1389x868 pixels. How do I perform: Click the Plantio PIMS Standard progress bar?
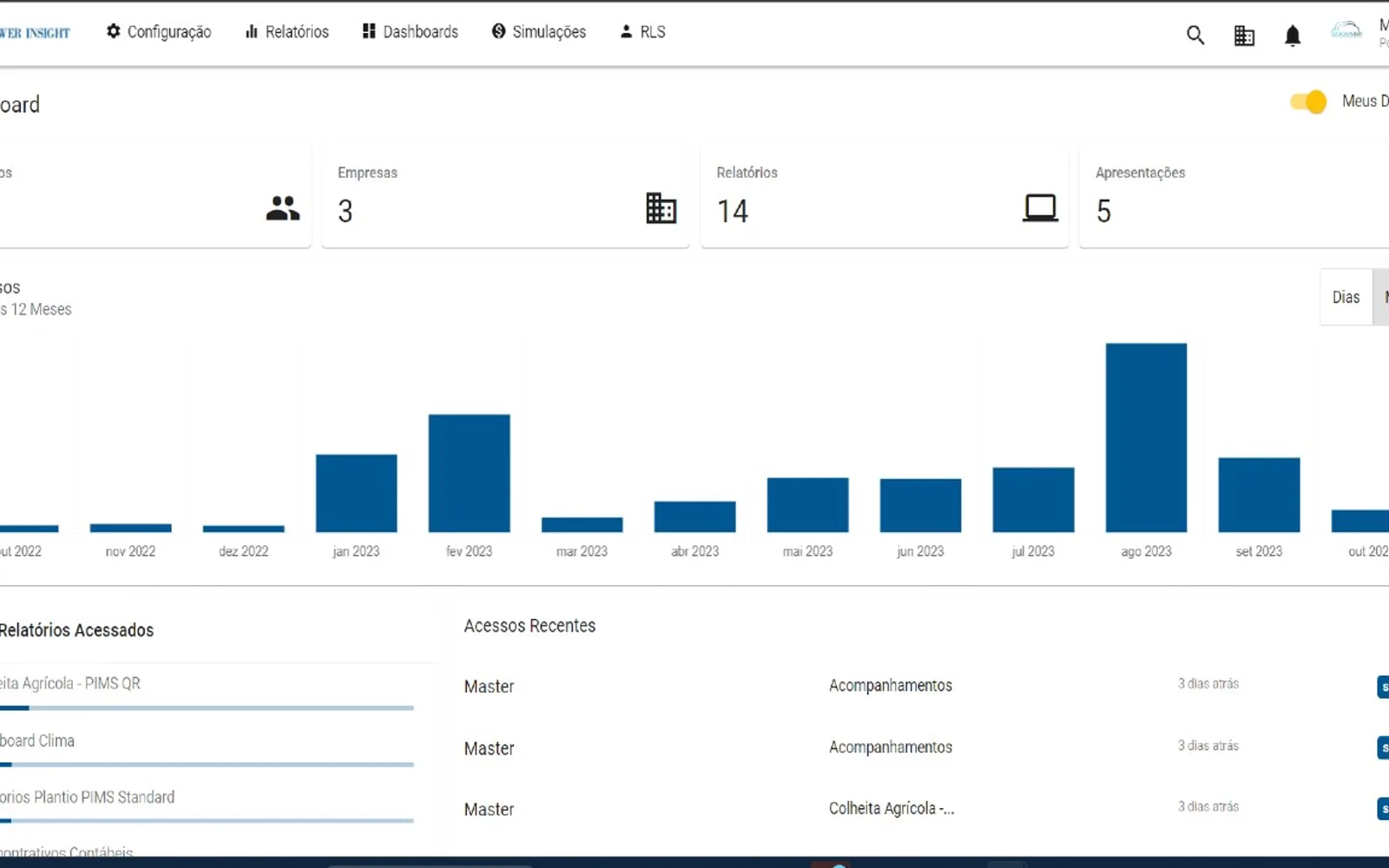[x=207, y=820]
